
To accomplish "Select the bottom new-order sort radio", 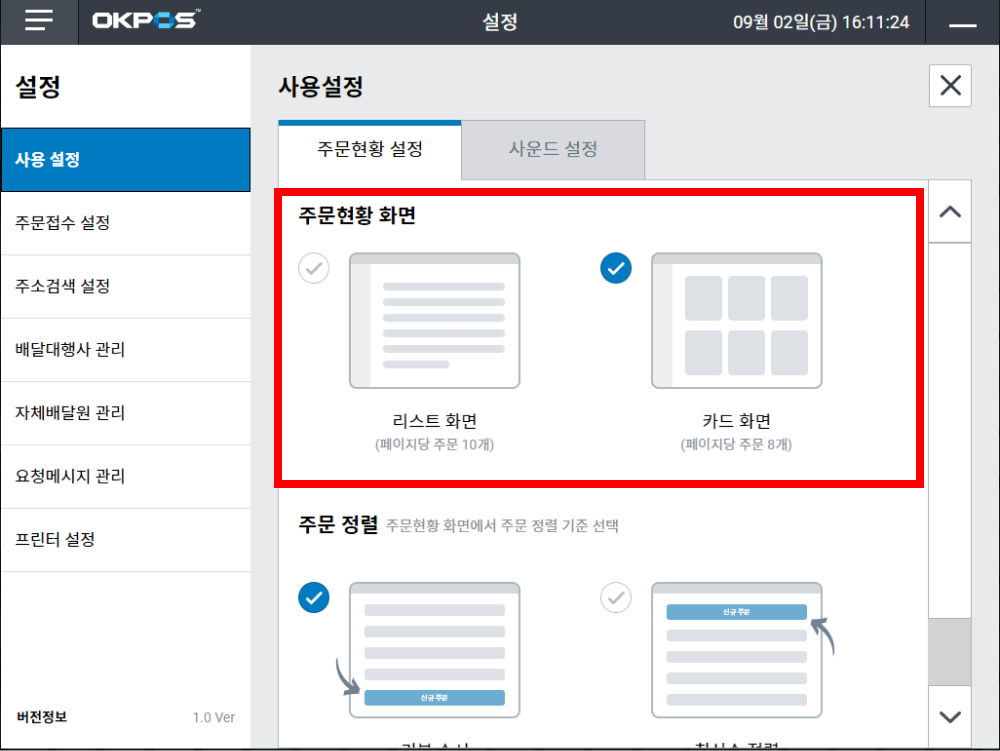I will pyautogui.click(x=314, y=597).
